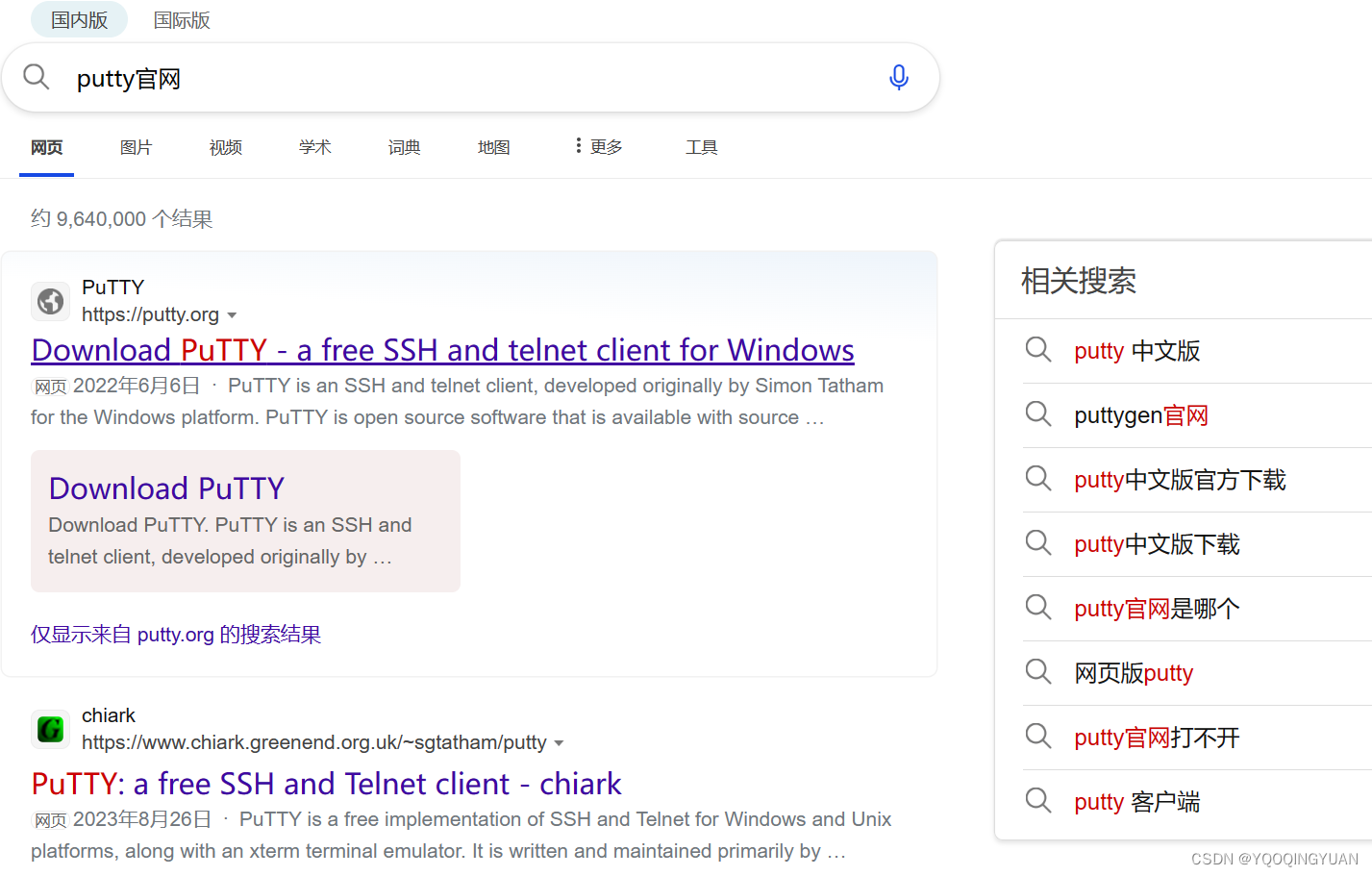Activate voice search microphone icon
The height and width of the screenshot is (876, 1372).
899,77
